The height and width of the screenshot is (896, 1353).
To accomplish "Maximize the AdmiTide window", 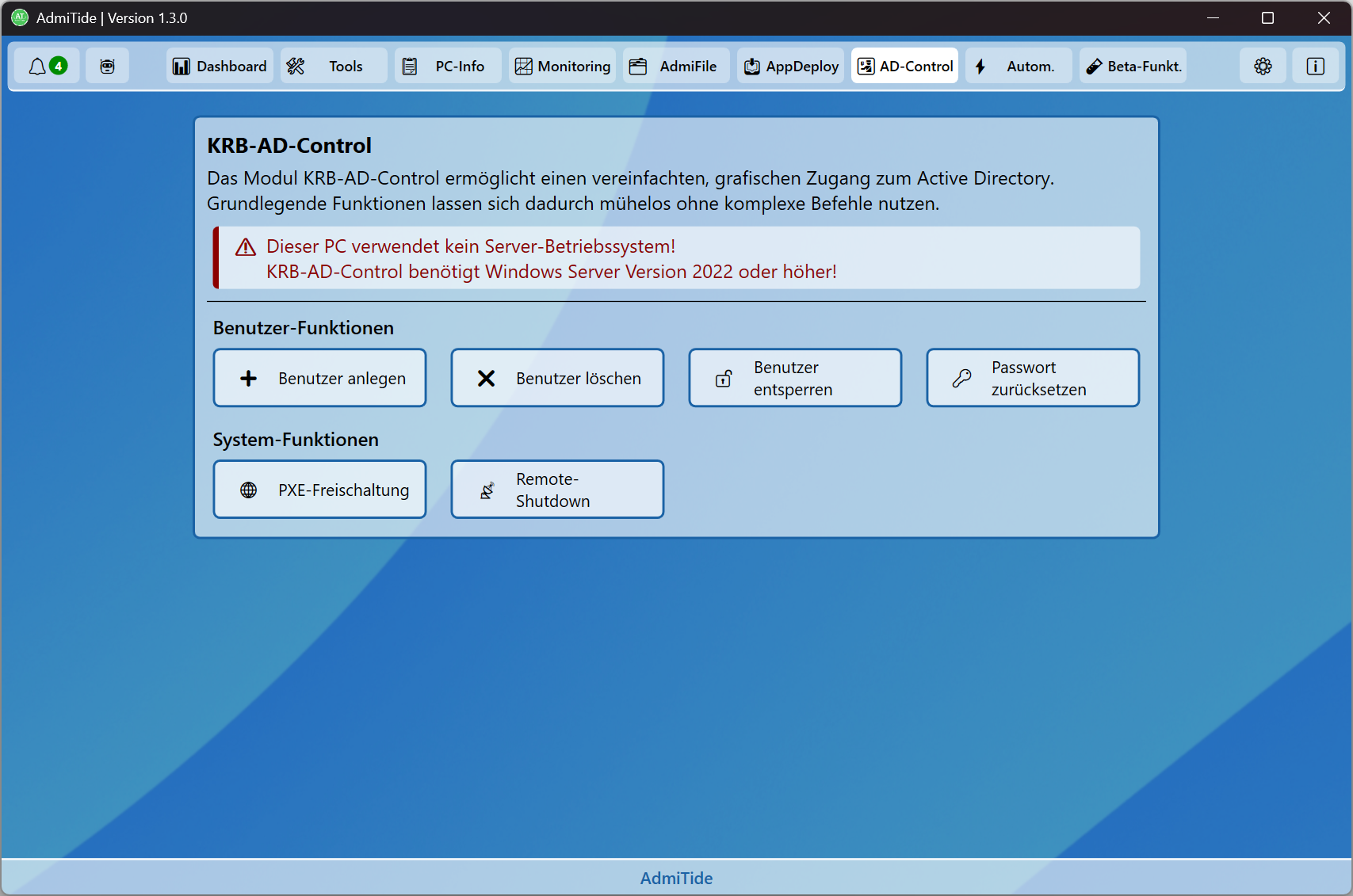I will coord(1267,17).
